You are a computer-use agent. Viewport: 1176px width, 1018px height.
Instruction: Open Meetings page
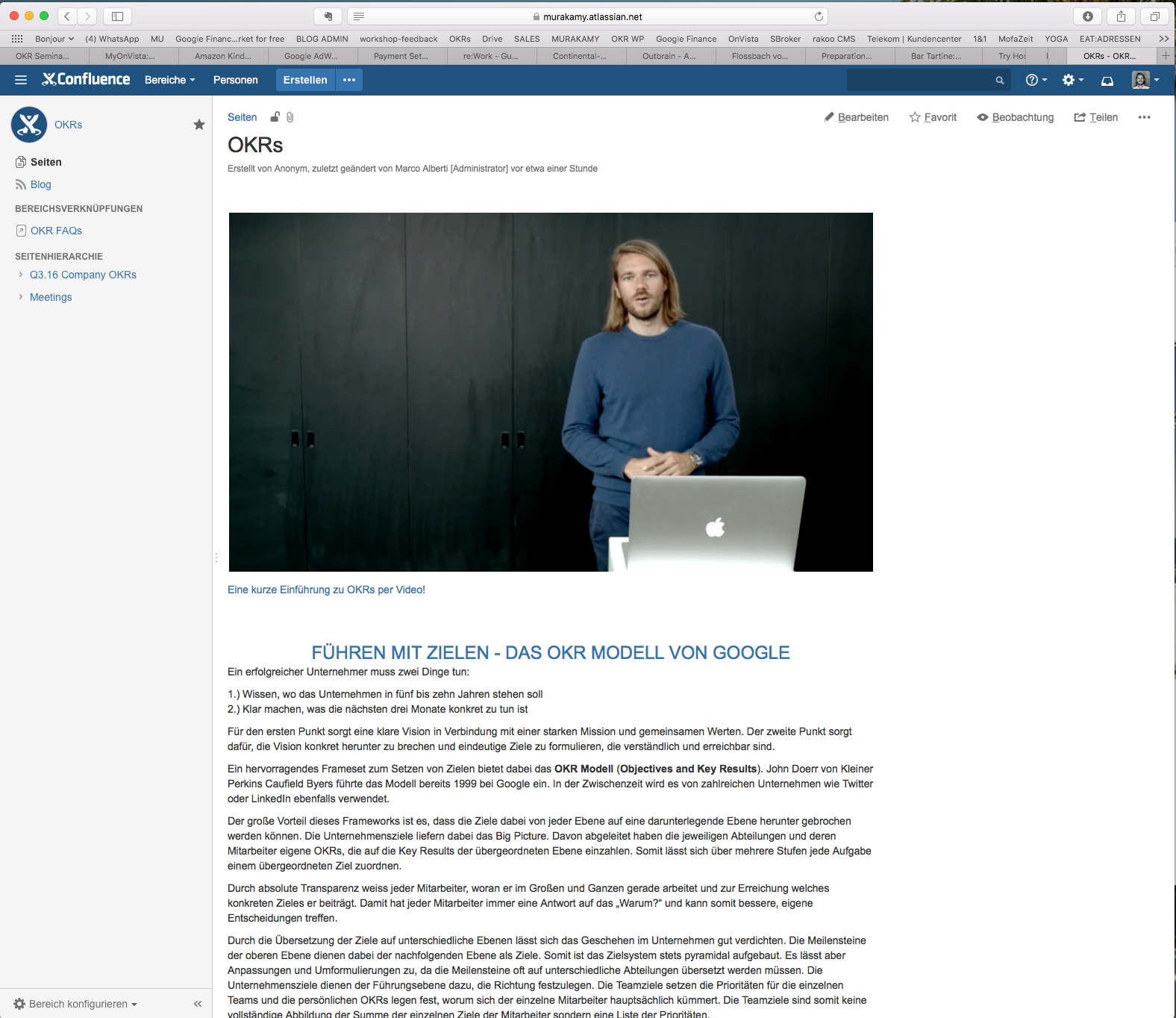51,297
